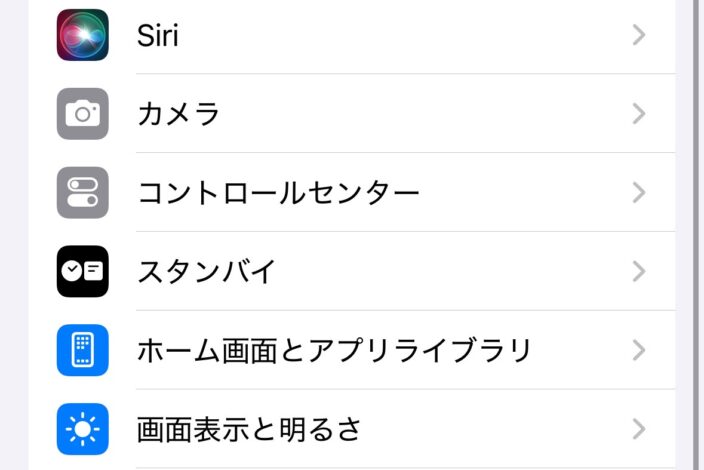
Task: Expand 画面表示と明るさ chevron arrow
Action: pyautogui.click(x=639, y=429)
